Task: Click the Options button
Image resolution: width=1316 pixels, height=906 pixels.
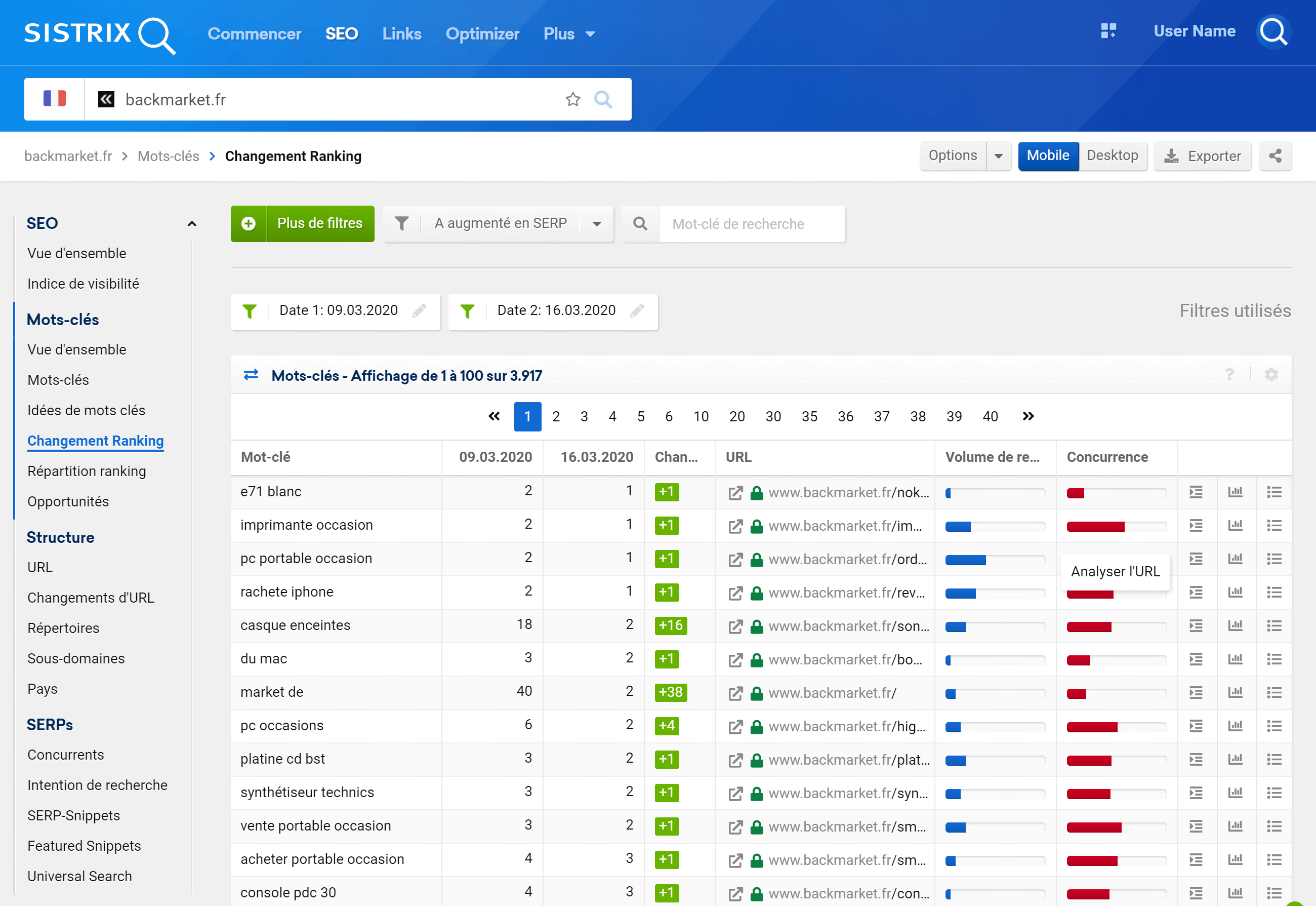Action: point(953,155)
